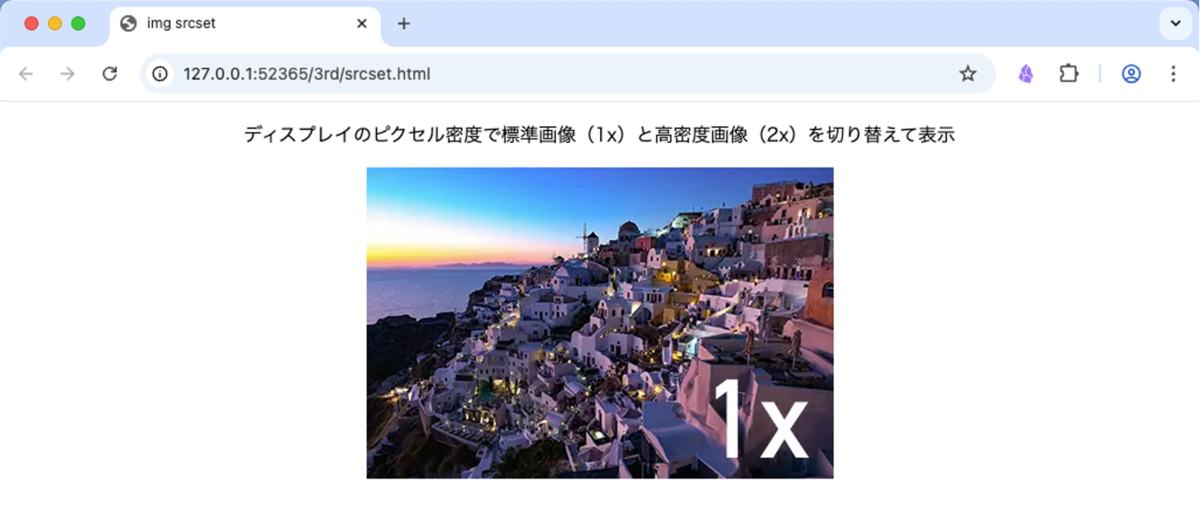The width and height of the screenshot is (1200, 515).
Task: Minimize the window with the yellow button
Action: pyautogui.click(x=55, y=24)
